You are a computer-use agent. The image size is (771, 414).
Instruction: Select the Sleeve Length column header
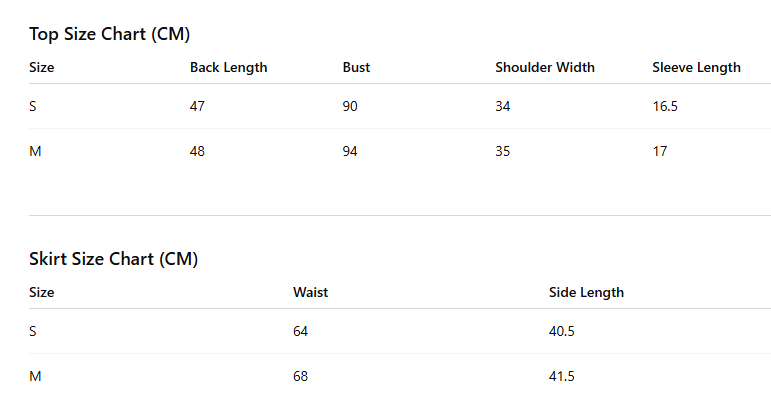696,67
